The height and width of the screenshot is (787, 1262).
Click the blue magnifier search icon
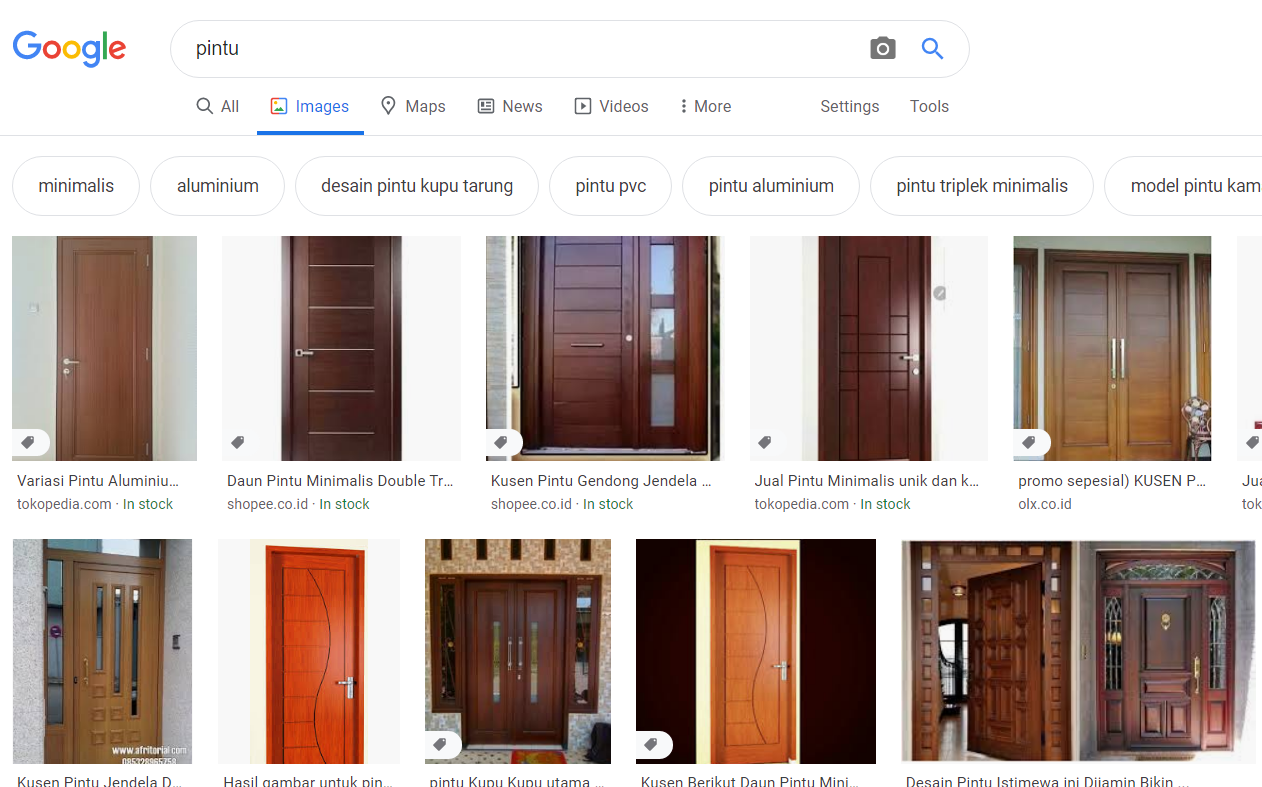point(932,48)
